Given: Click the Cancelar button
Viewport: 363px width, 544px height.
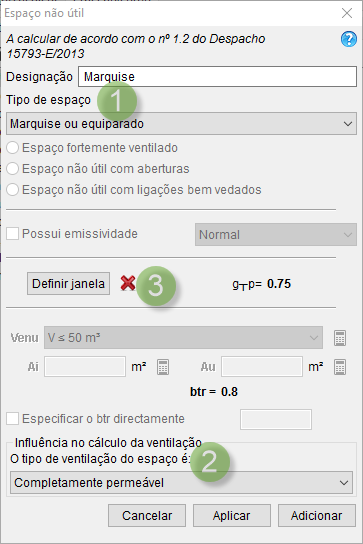Looking at the screenshot, I should (x=147, y=516).
